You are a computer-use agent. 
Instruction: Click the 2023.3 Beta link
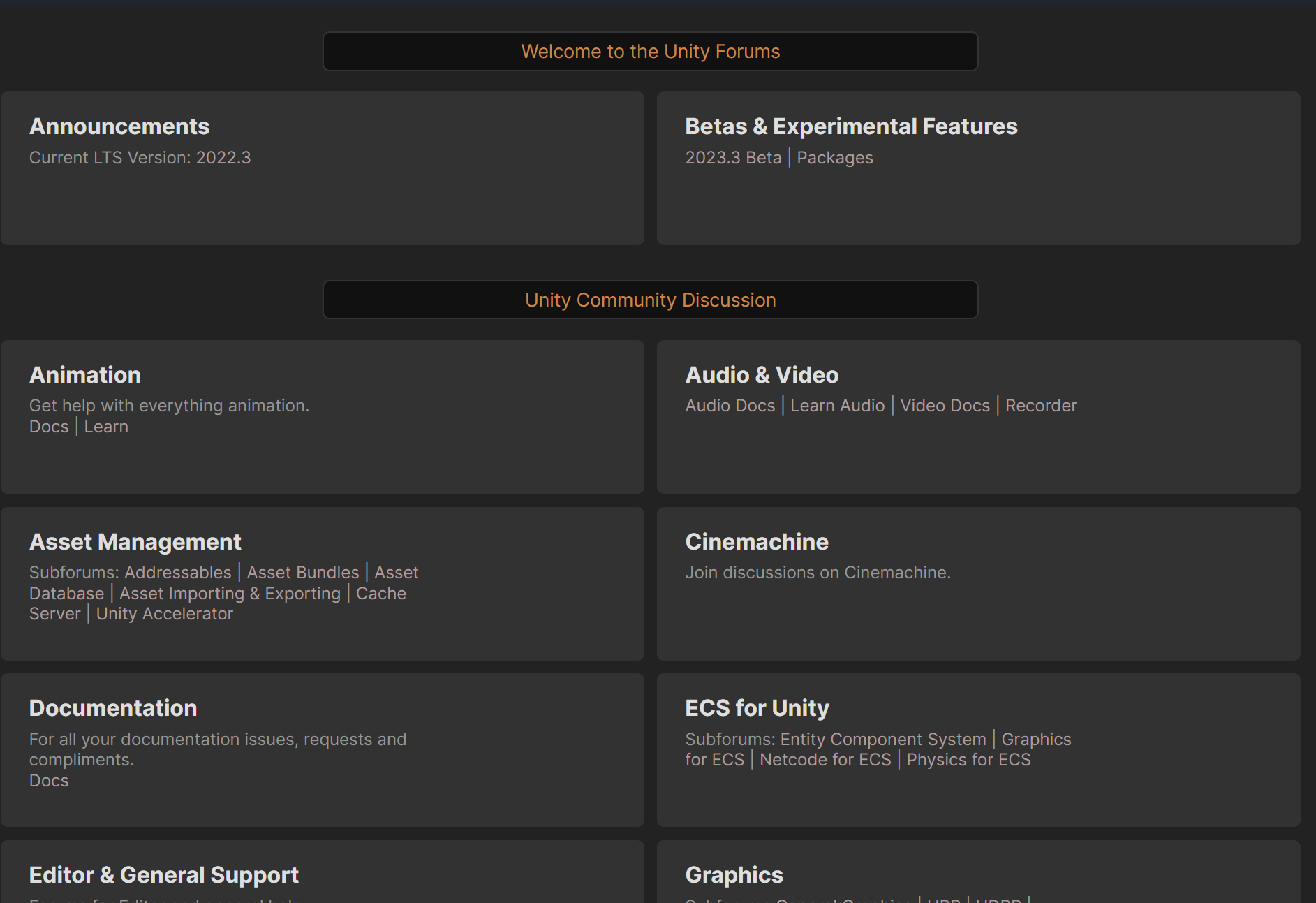pyautogui.click(x=733, y=157)
